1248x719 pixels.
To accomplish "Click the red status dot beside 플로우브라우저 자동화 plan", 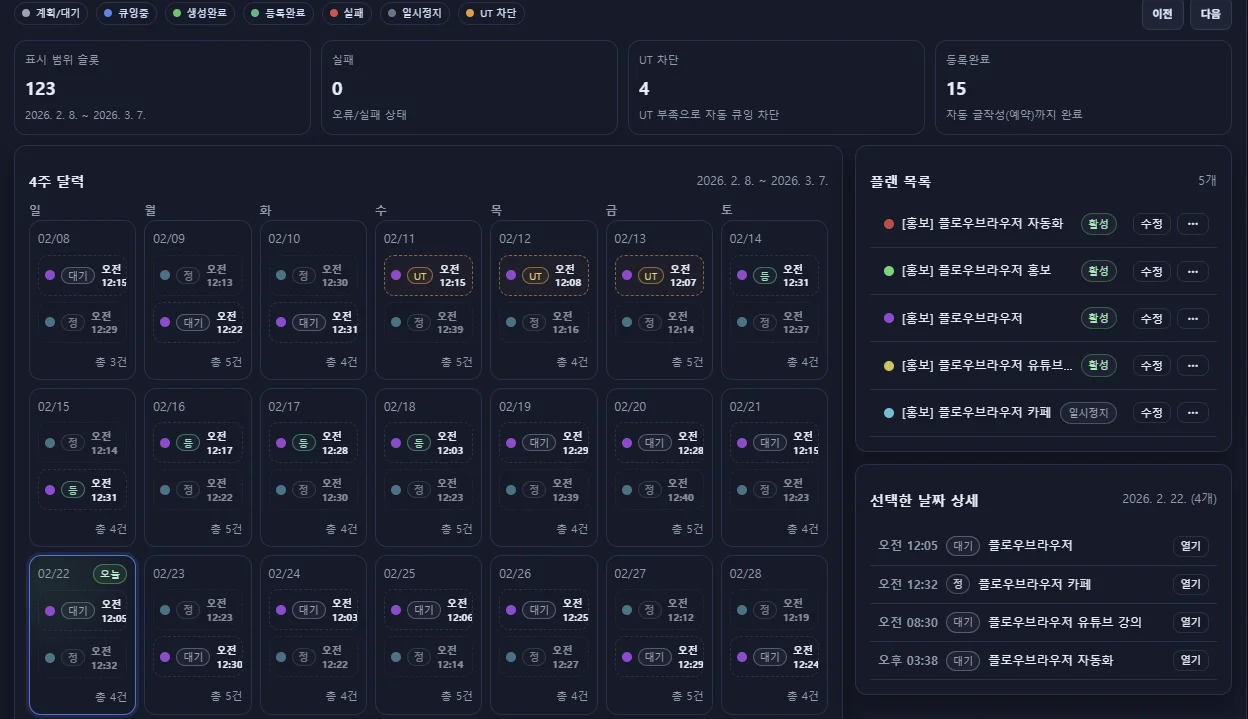I will [x=886, y=224].
